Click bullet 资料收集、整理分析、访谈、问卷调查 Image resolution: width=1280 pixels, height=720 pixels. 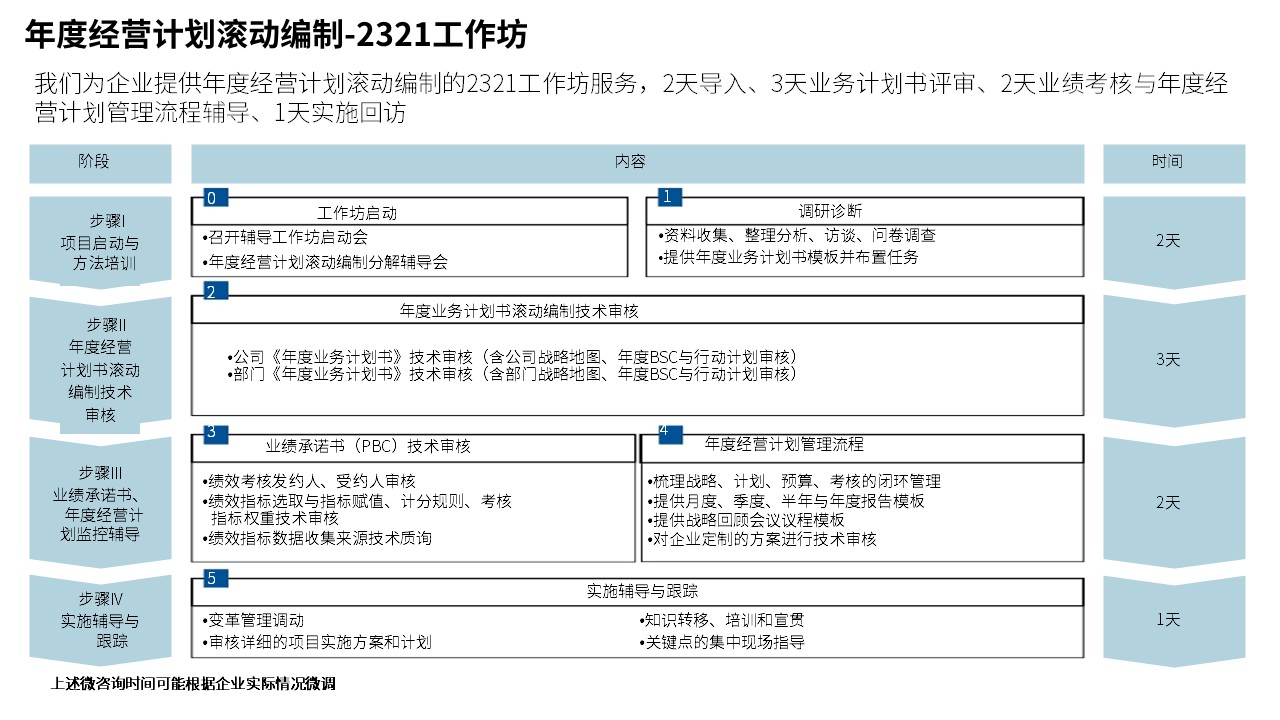pos(798,236)
